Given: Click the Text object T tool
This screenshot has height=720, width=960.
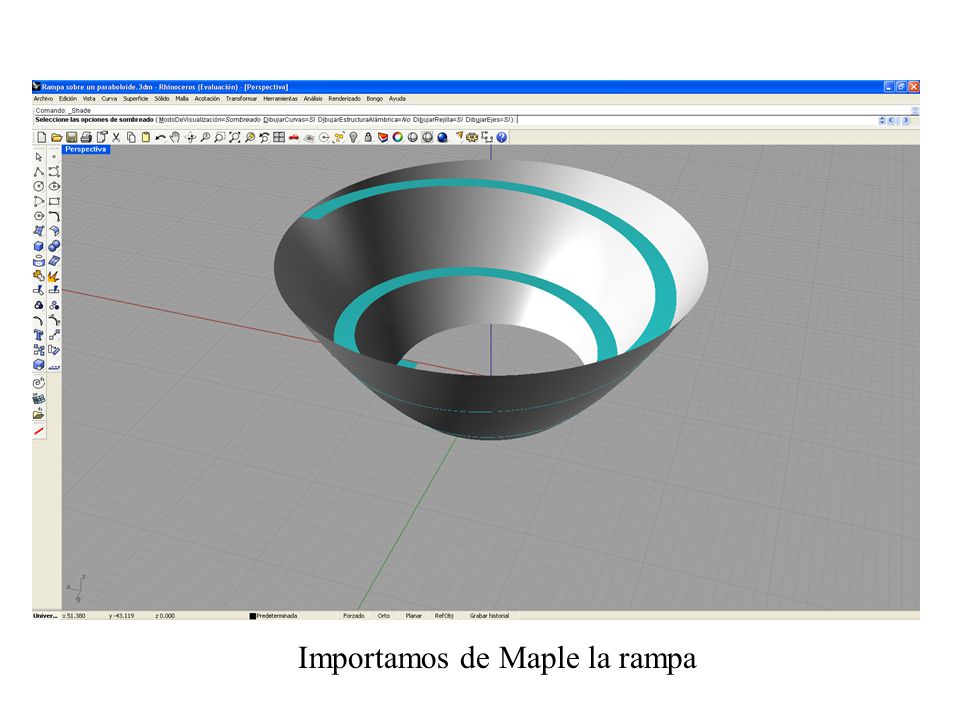Looking at the screenshot, I should coord(39,335).
